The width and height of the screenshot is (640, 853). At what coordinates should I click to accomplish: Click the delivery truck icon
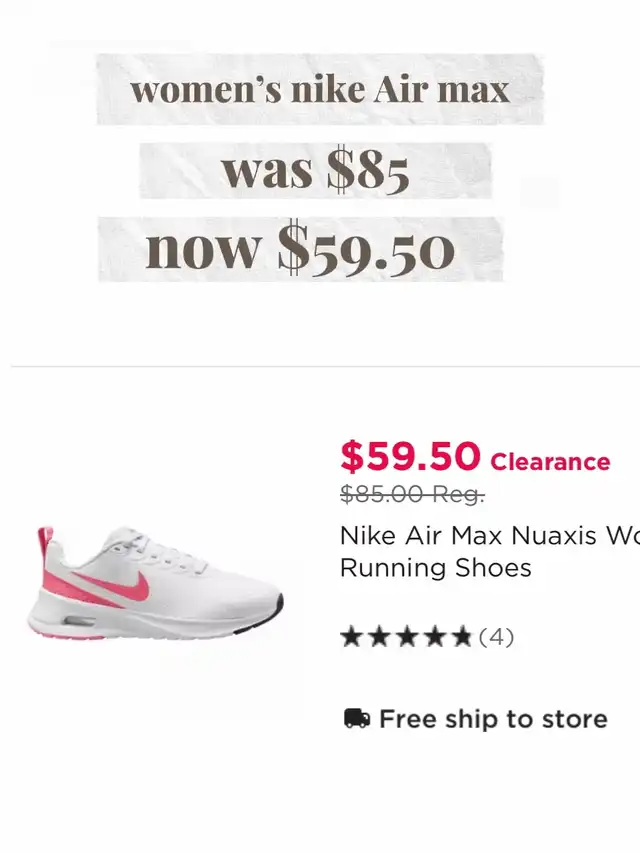pos(357,718)
